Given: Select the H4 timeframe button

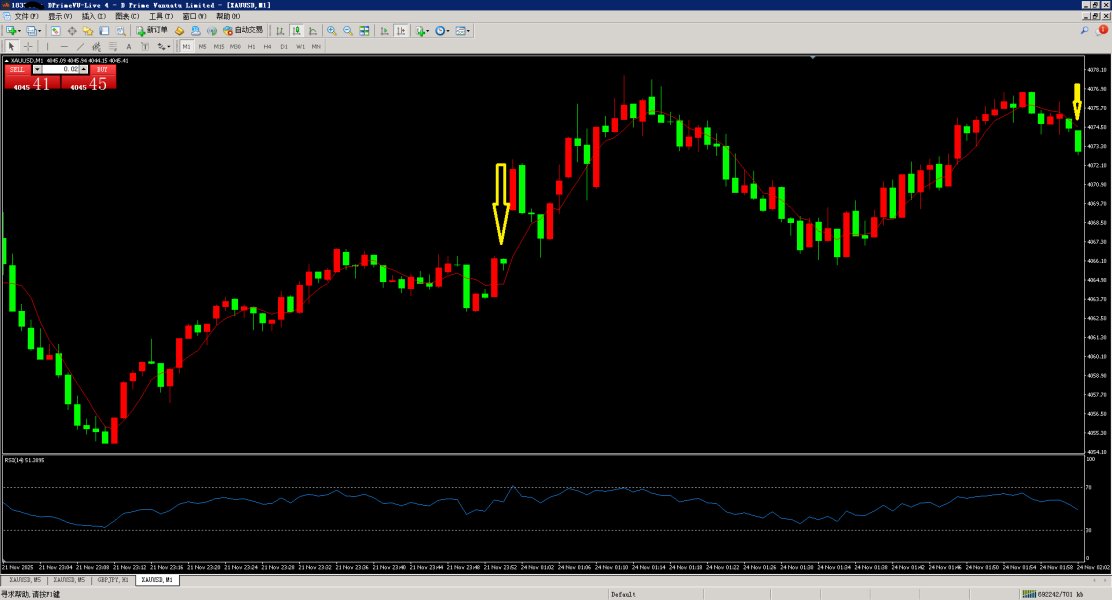Looking at the screenshot, I should point(268,46).
